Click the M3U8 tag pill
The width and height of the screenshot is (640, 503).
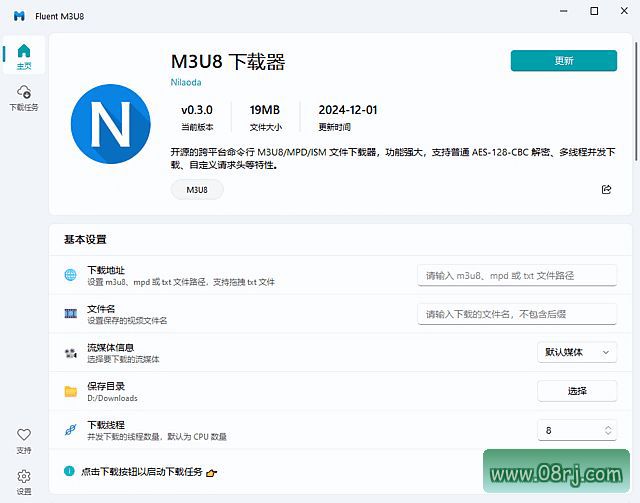197,189
